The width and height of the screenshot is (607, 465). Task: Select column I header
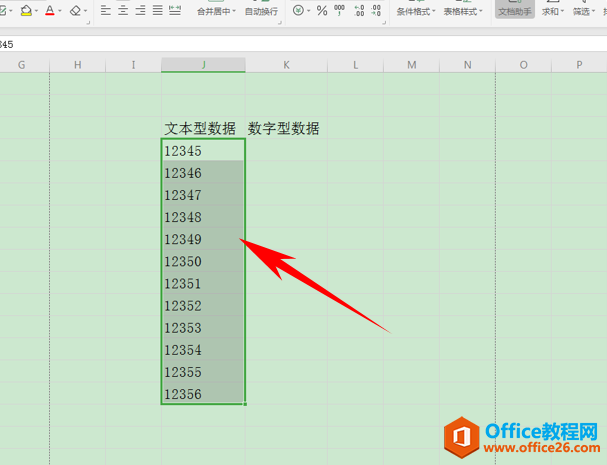[134, 65]
